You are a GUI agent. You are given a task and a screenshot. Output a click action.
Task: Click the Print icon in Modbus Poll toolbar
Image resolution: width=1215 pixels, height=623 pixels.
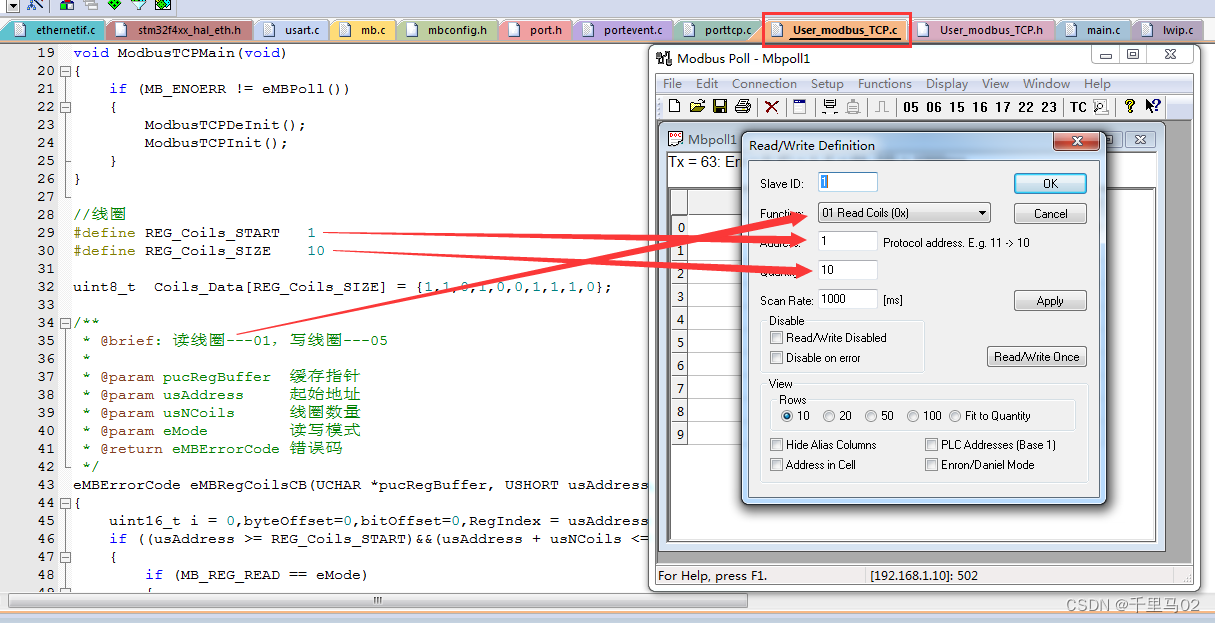743,107
